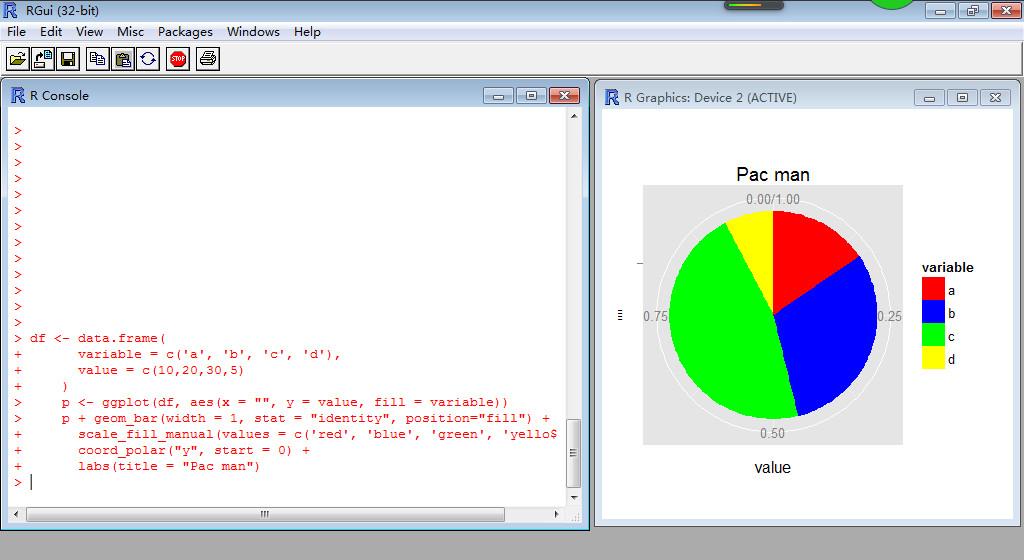Open the Help menu
1024x560 pixels.
coord(307,31)
